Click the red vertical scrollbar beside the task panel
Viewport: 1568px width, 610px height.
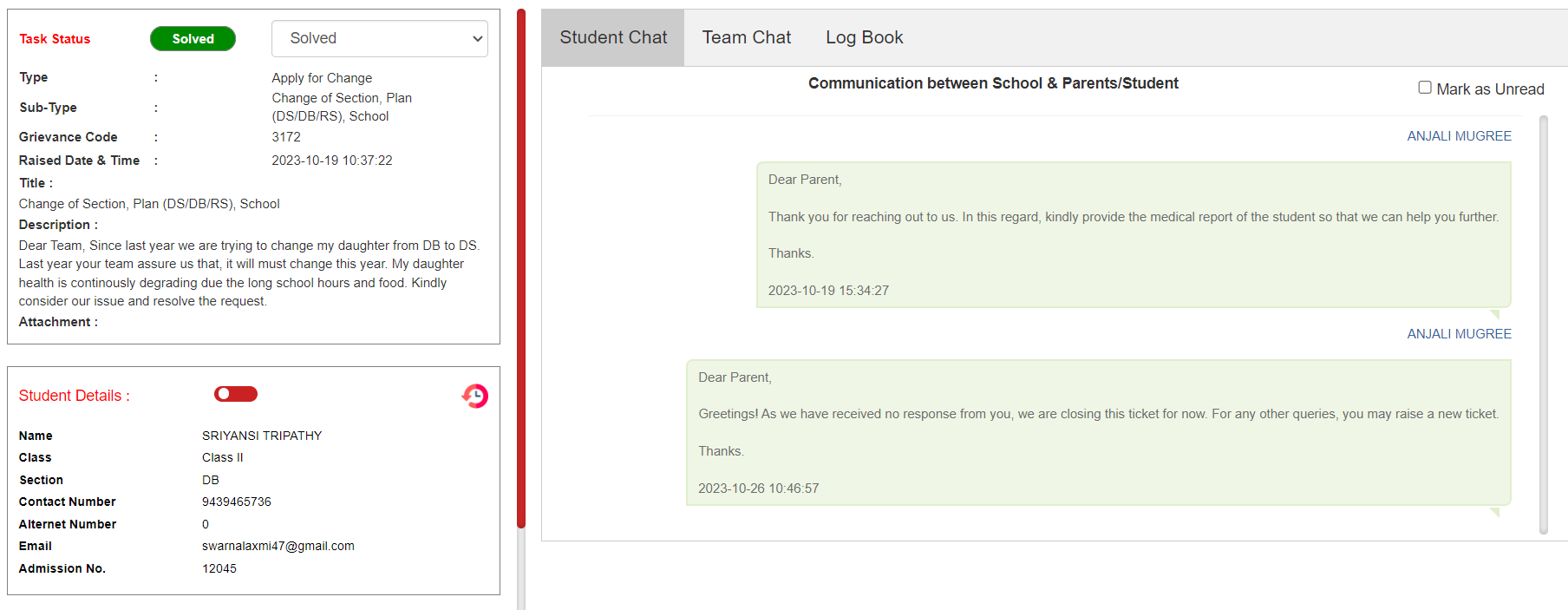pyautogui.click(x=521, y=269)
